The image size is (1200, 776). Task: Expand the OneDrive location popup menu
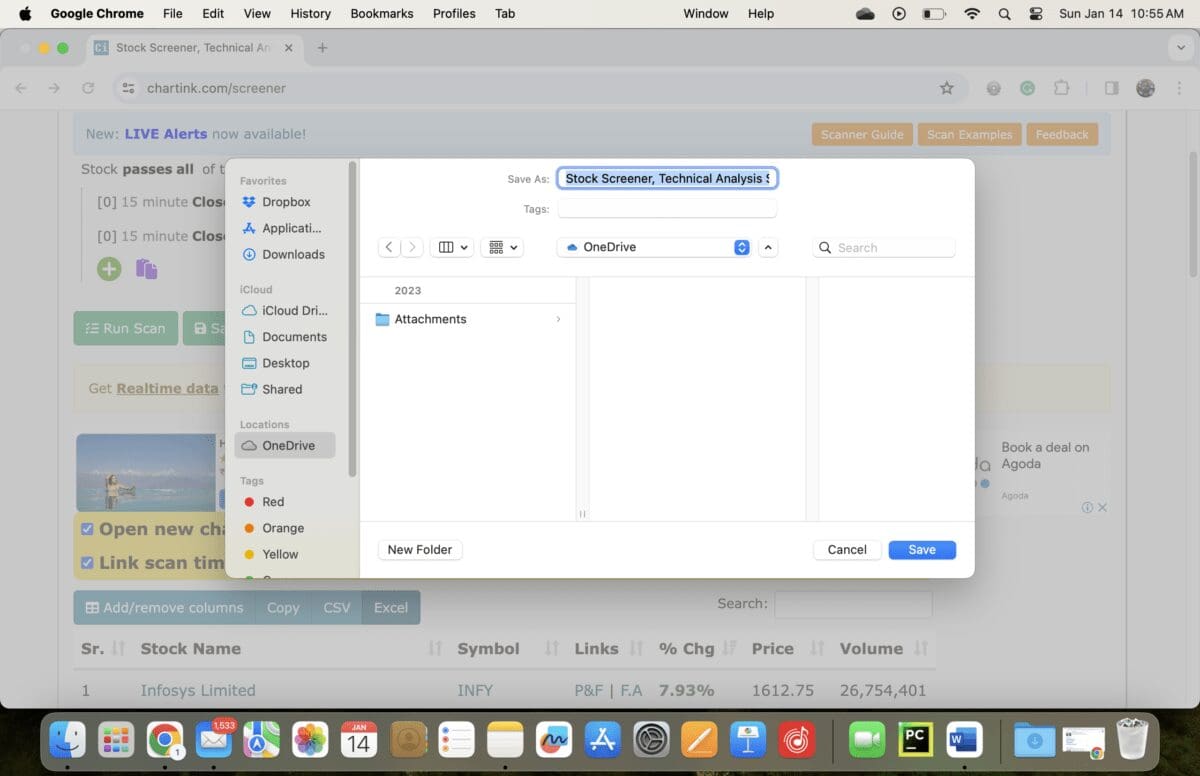point(741,247)
